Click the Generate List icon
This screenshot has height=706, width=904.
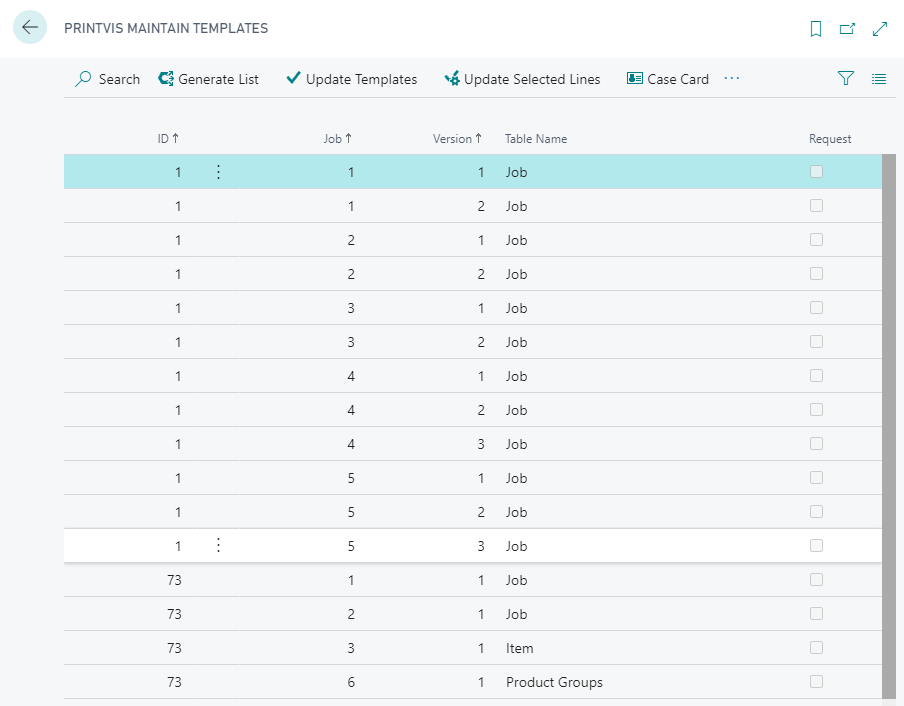pos(166,78)
